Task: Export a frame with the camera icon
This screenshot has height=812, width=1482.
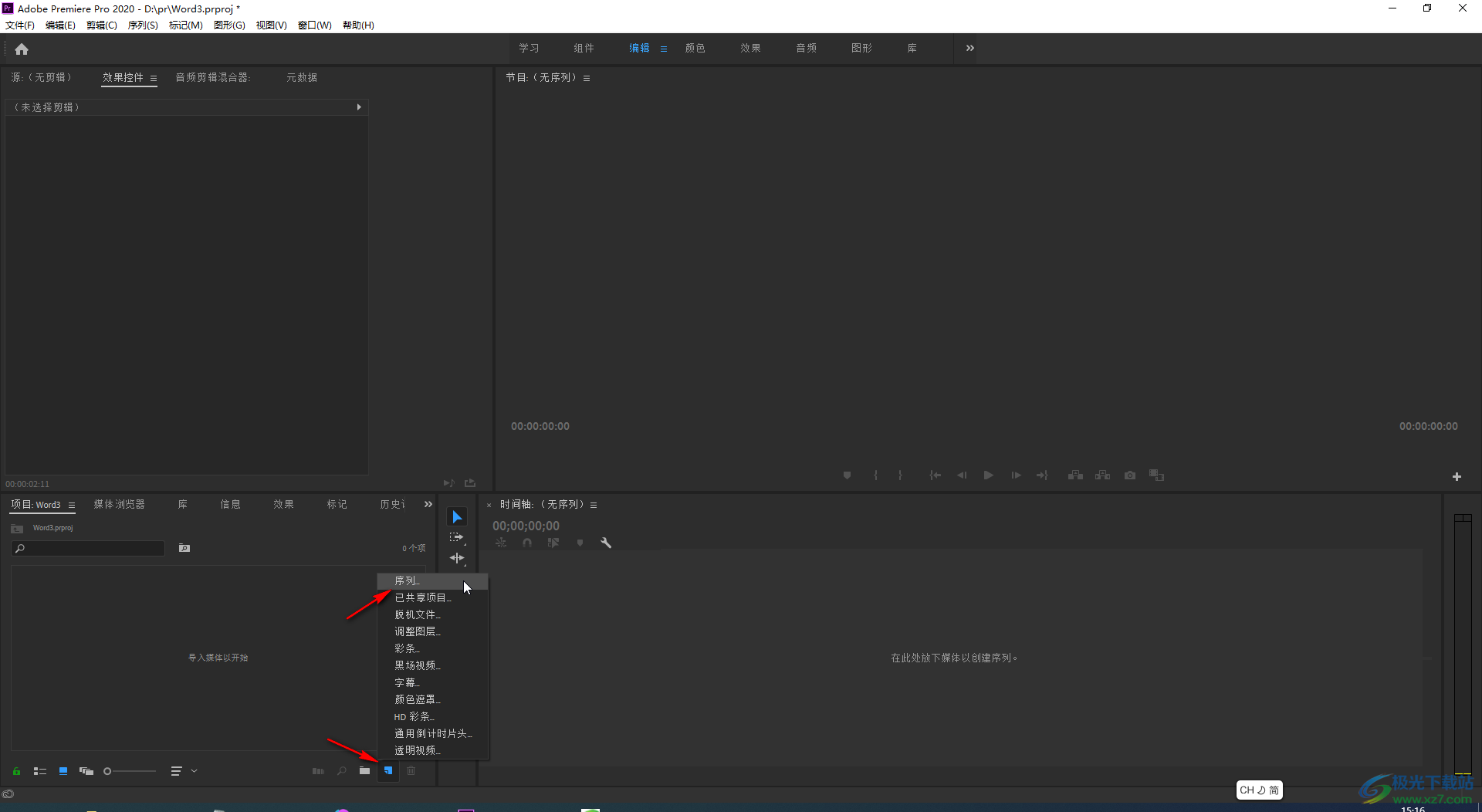Action: 1130,475
